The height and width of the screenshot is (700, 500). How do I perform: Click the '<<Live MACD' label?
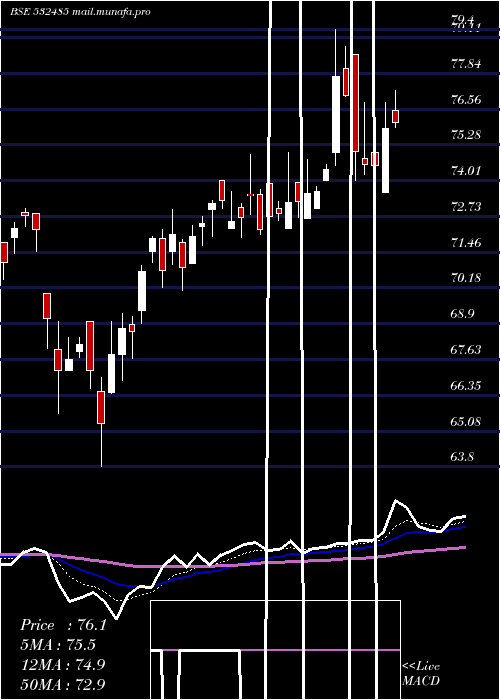tap(421, 674)
